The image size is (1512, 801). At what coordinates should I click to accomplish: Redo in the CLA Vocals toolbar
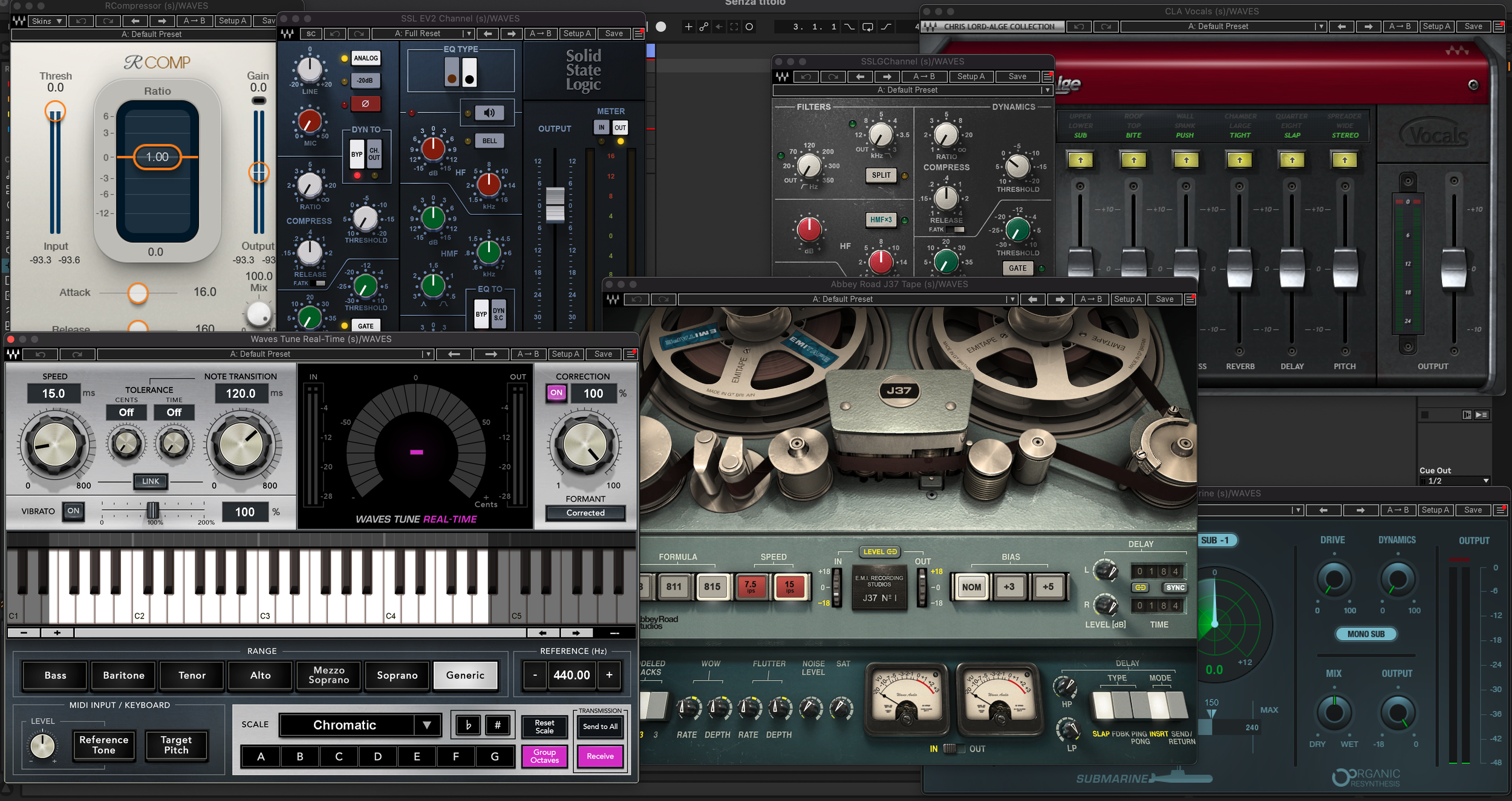coord(1106,27)
